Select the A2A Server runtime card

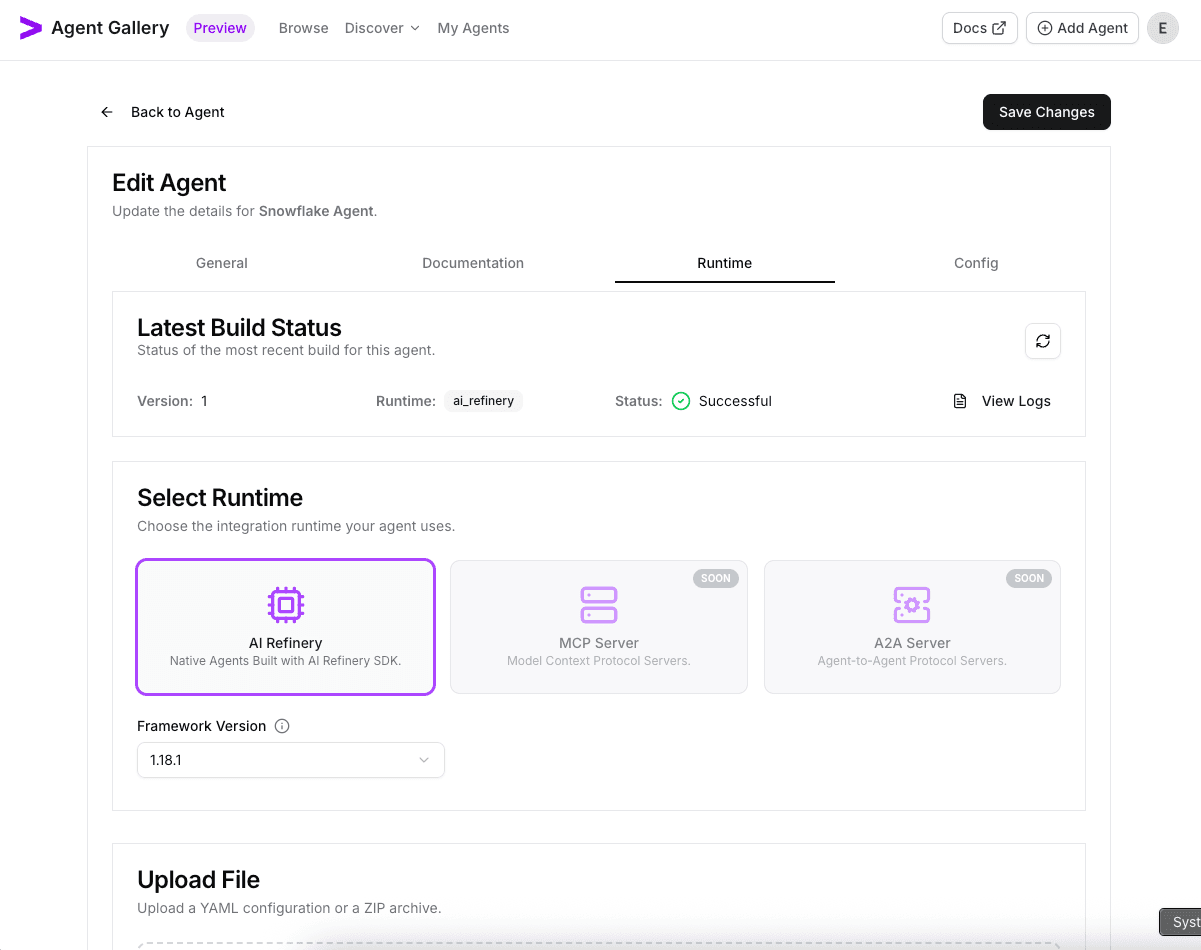pos(911,627)
